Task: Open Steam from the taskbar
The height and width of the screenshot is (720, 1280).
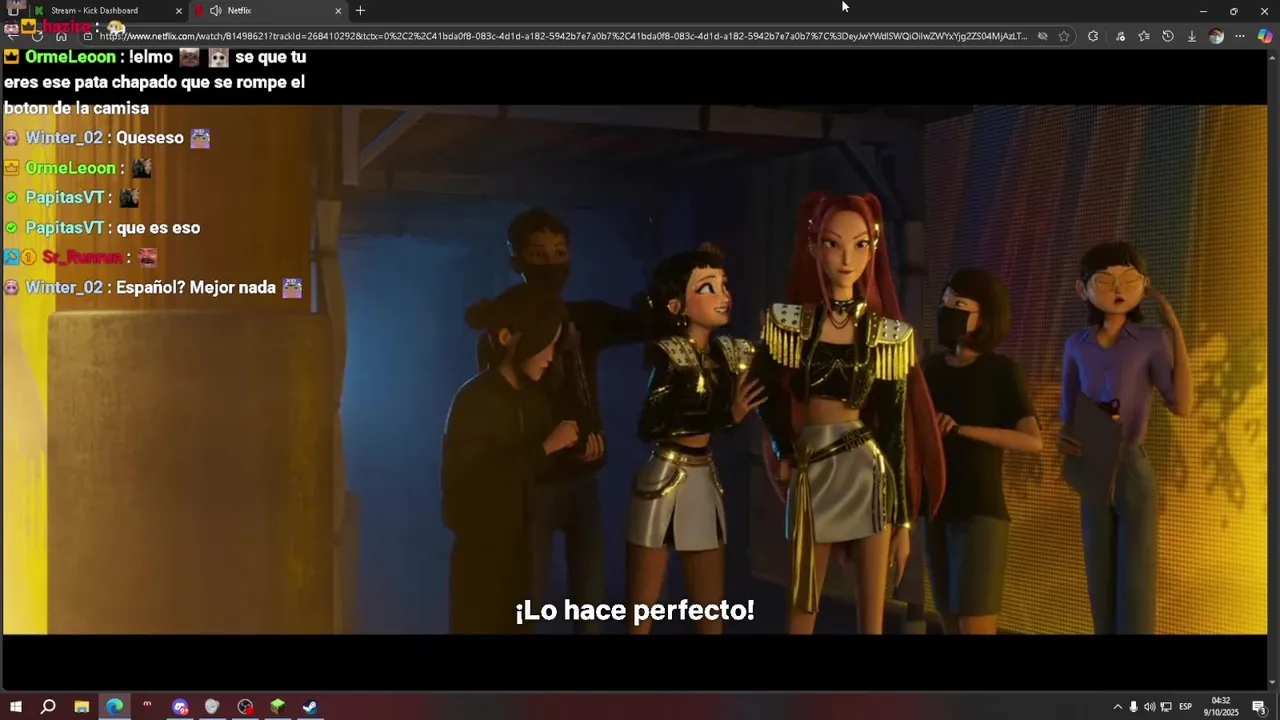Action: 310,707
